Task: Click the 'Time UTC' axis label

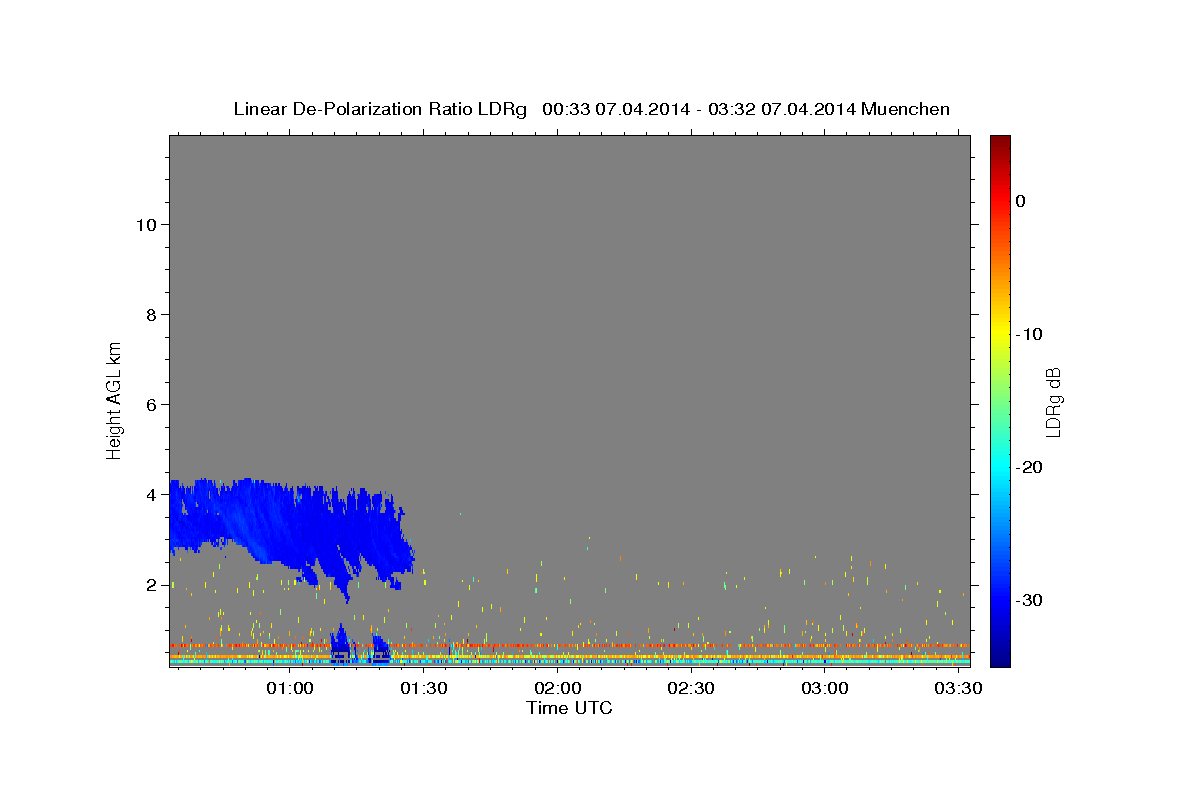Action: [x=569, y=708]
